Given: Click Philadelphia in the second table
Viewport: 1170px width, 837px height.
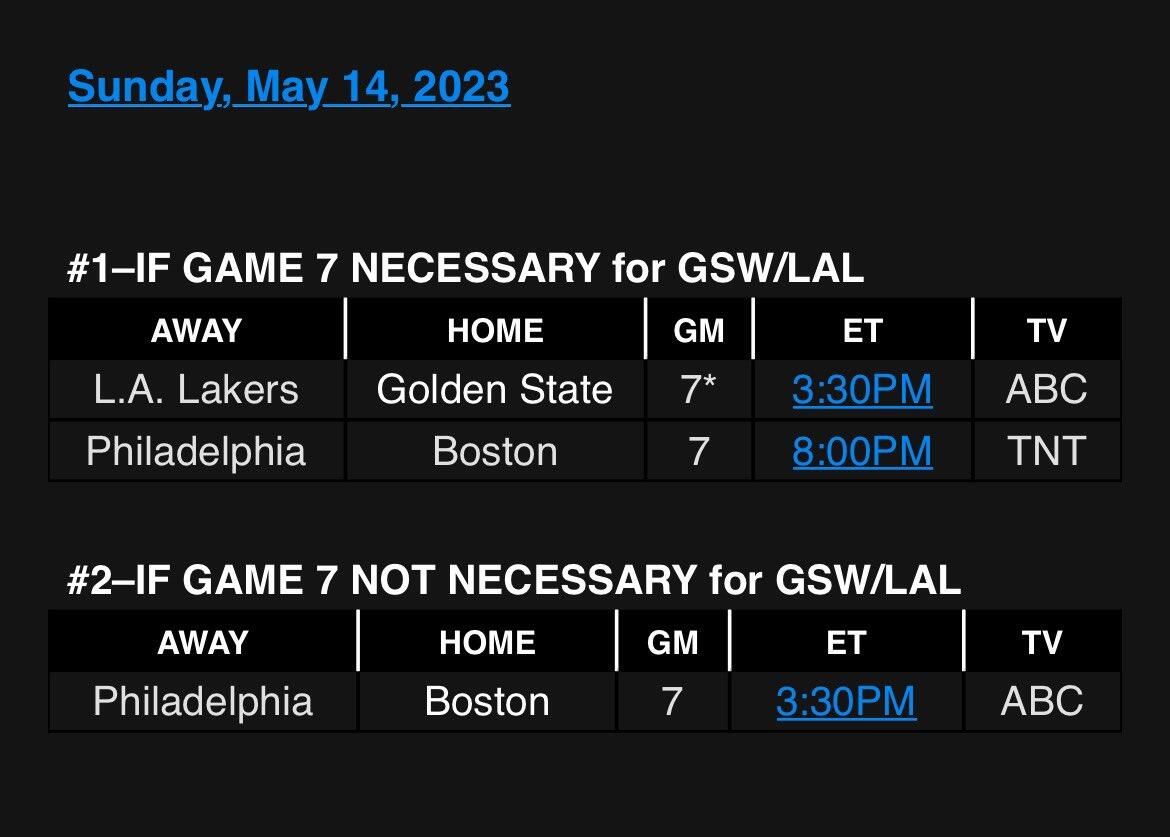Looking at the screenshot, I should [203, 701].
